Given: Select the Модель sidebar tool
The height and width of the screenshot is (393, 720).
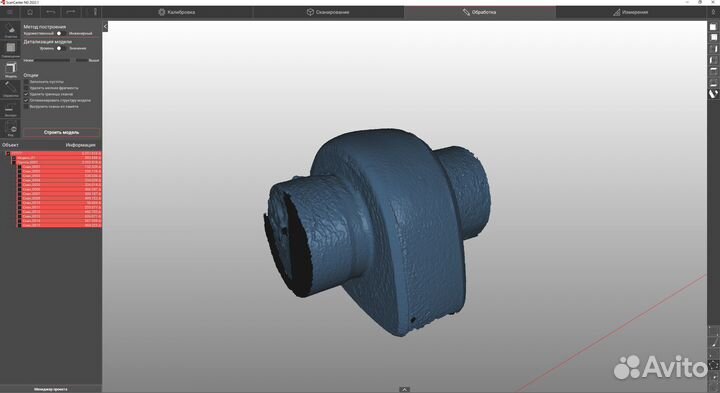Looking at the screenshot, I should [x=11, y=70].
